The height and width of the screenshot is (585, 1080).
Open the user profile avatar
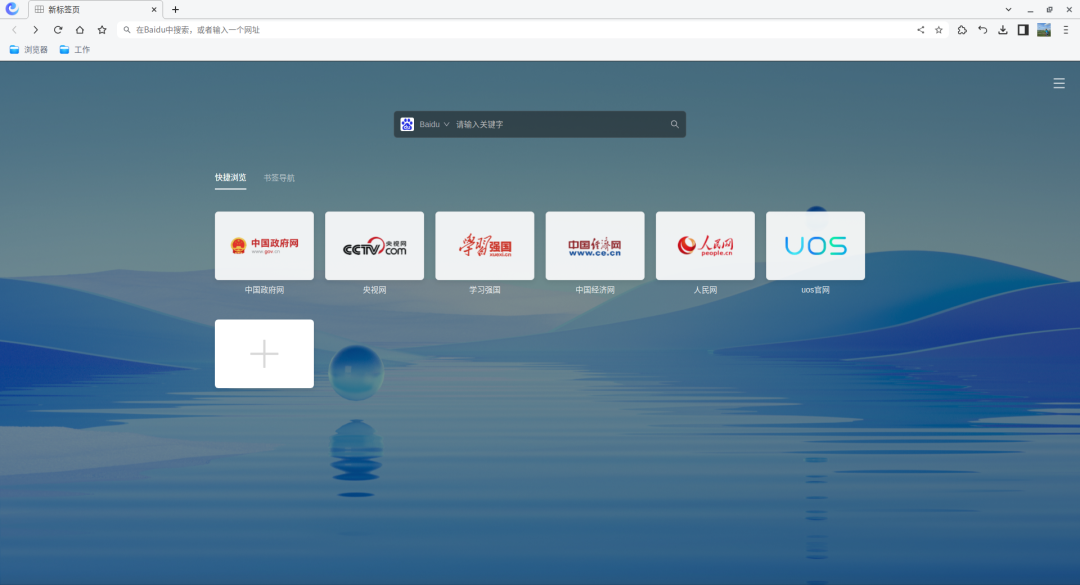(x=1044, y=30)
